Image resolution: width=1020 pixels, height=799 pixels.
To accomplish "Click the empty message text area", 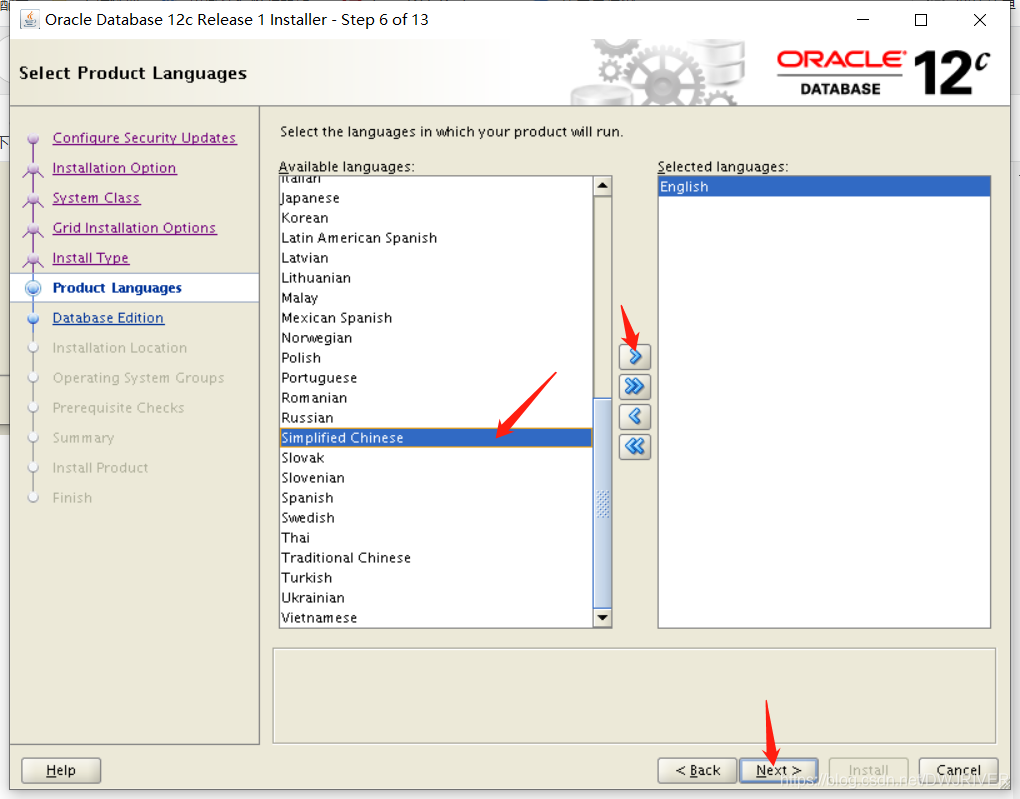I will 634,696.
